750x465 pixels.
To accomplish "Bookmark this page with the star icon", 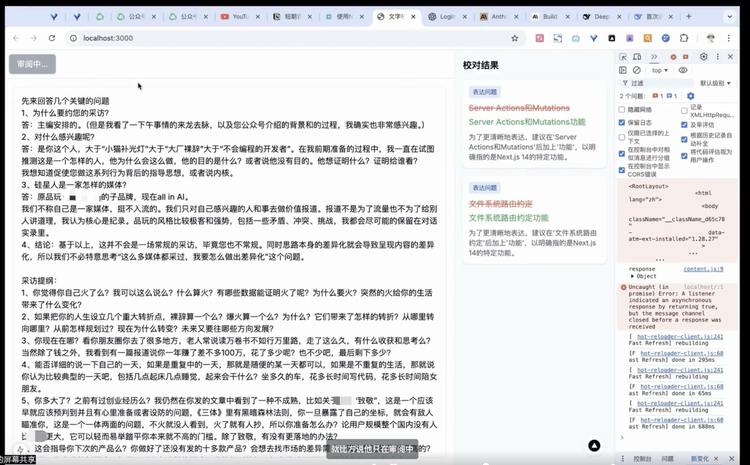I will click(x=515, y=38).
